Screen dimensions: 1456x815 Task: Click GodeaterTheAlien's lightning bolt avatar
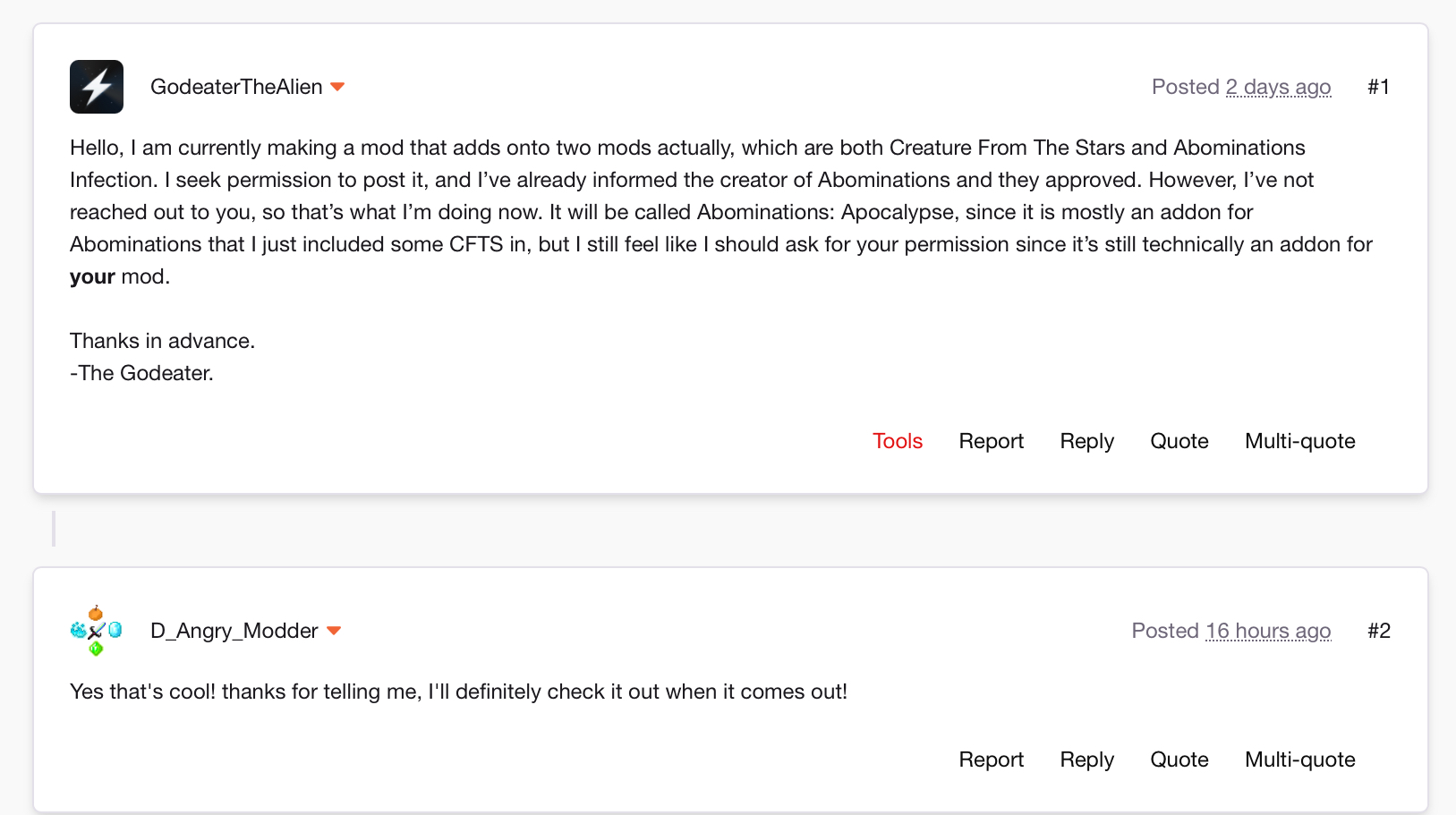[97, 87]
